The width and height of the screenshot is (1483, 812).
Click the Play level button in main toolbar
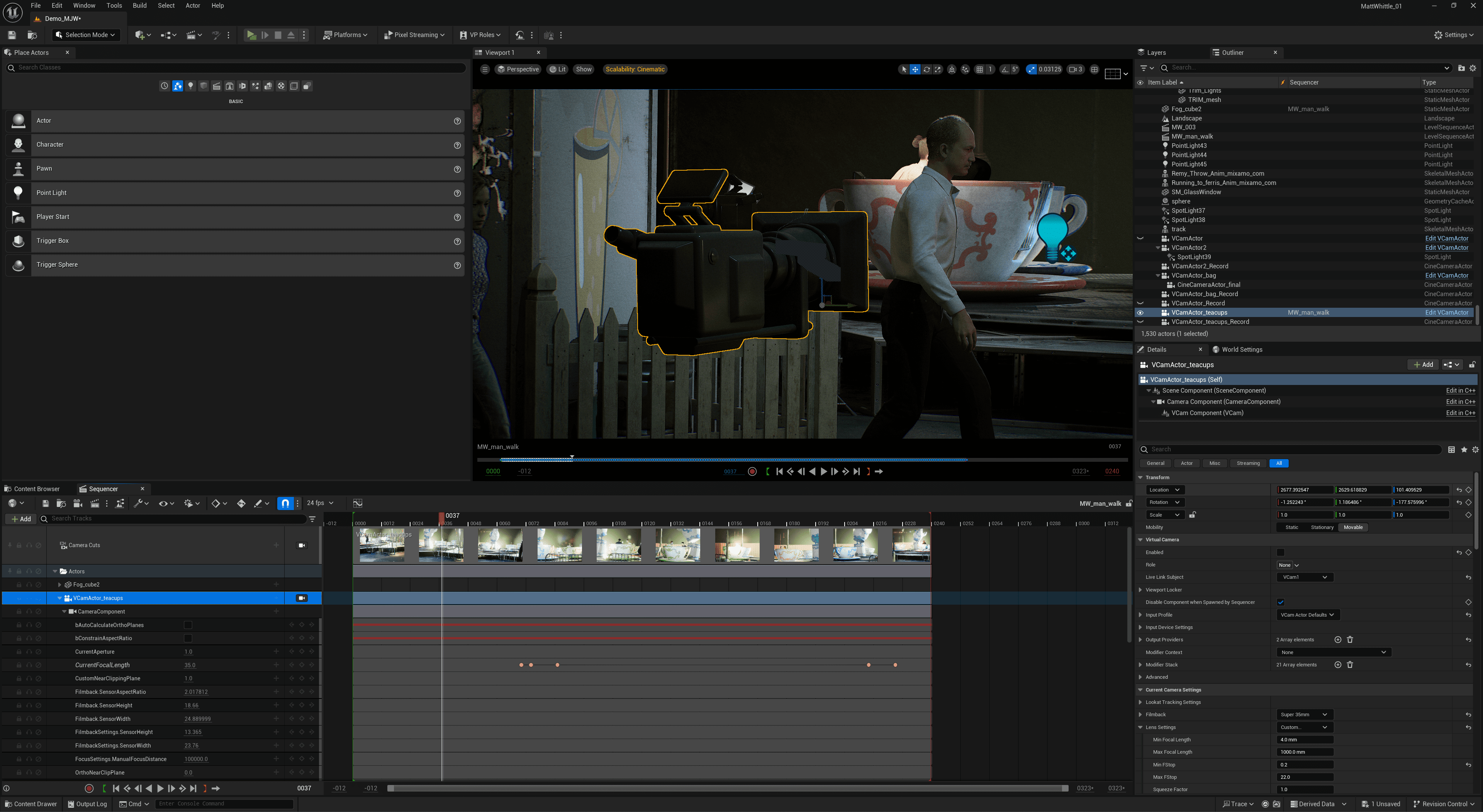tap(251, 35)
